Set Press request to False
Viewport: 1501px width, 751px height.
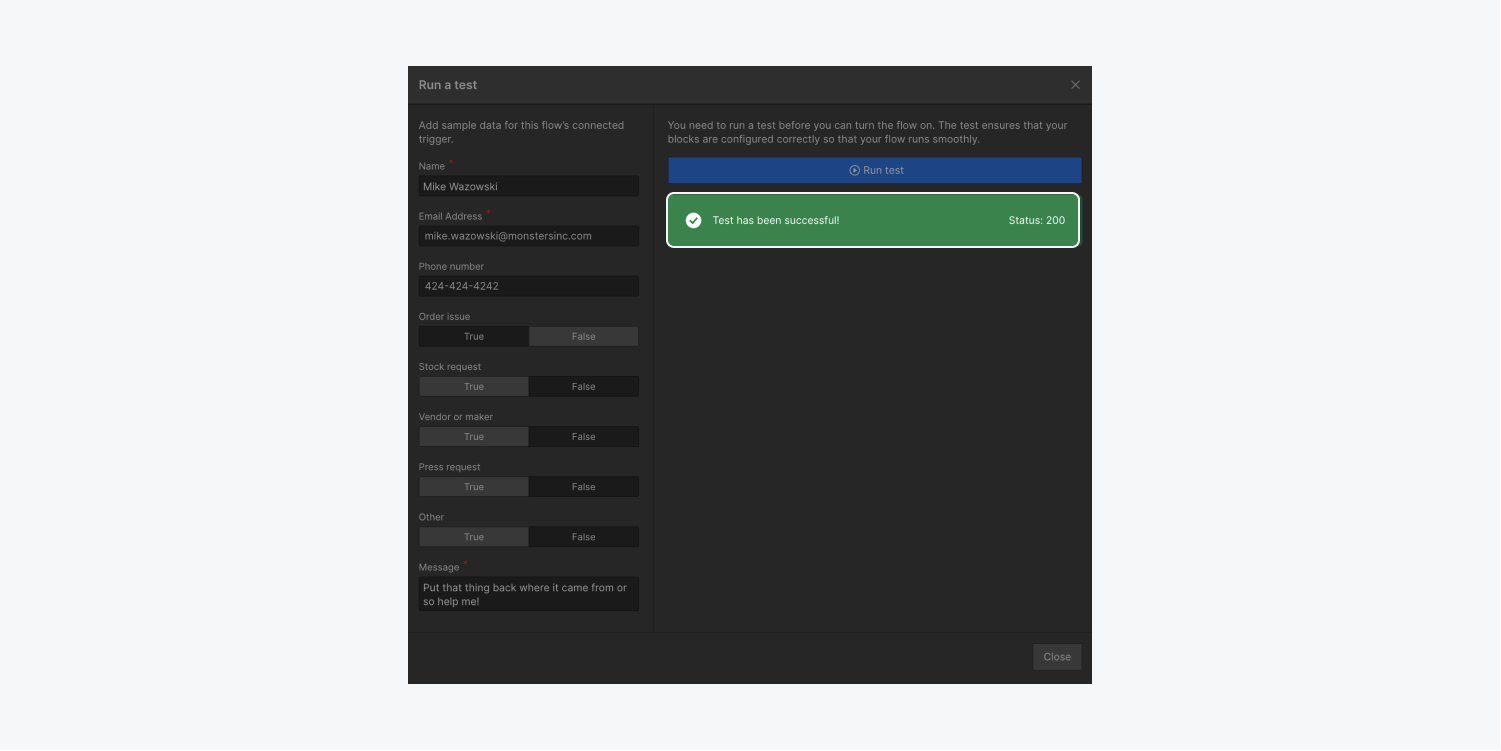(x=583, y=487)
